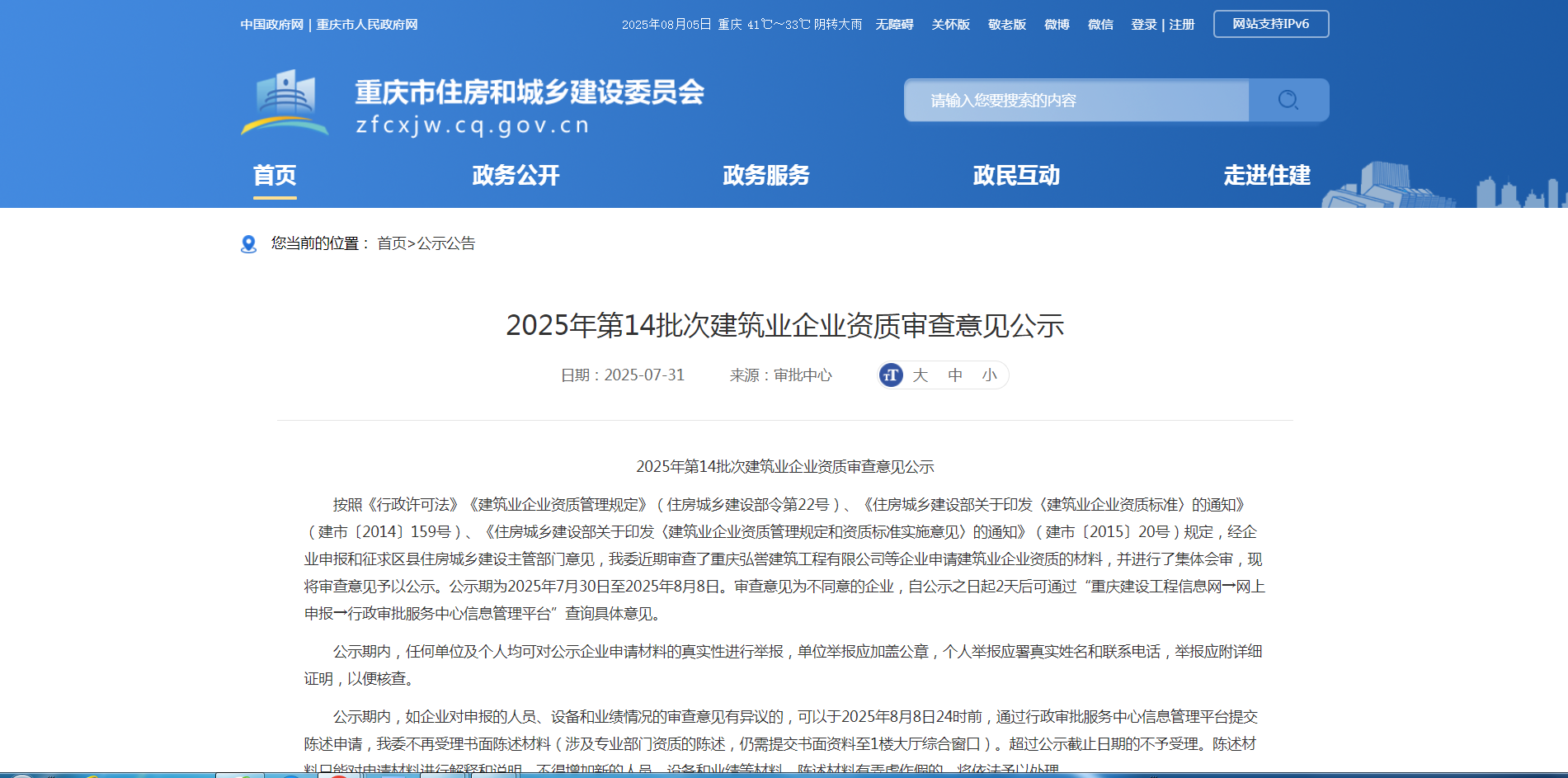
Task: Open the 首页 navigation tab
Action: tap(274, 175)
